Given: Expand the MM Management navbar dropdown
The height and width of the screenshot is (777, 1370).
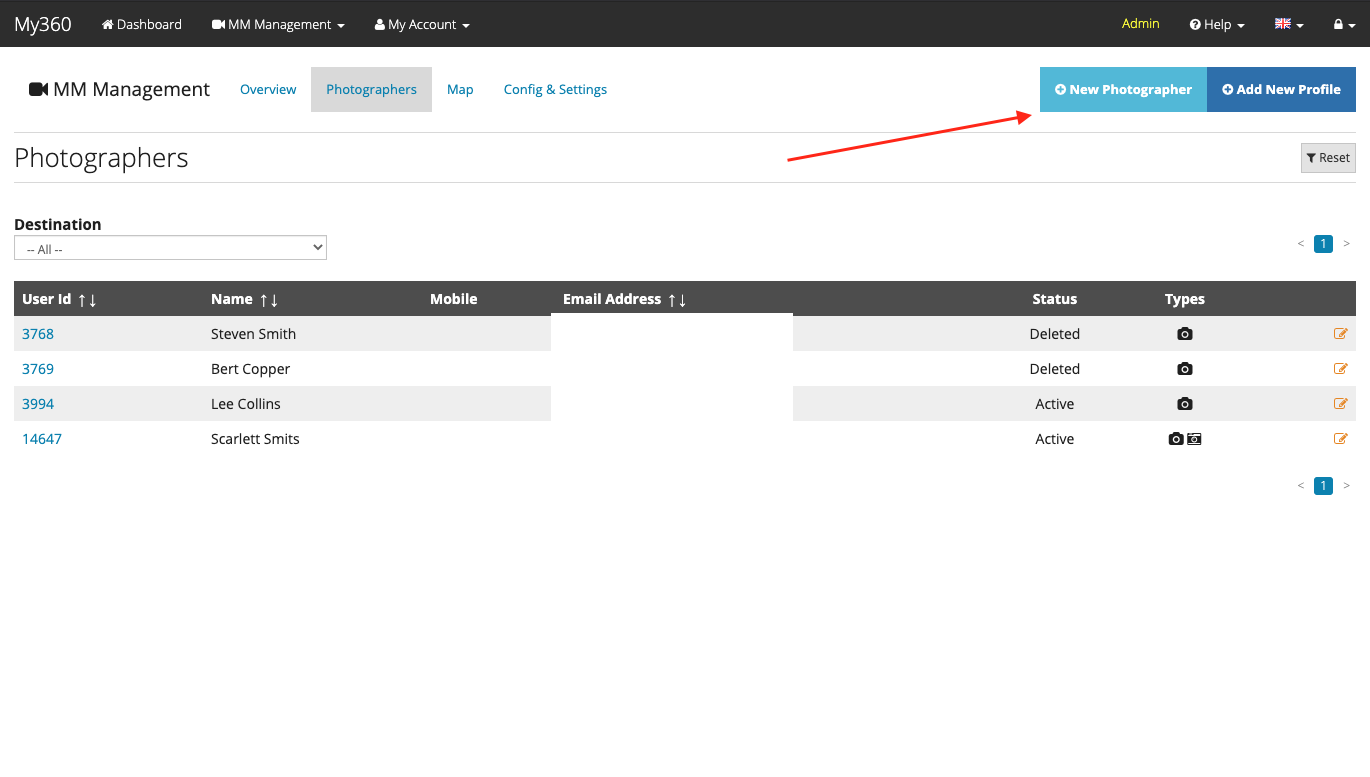Looking at the screenshot, I should [x=278, y=24].
